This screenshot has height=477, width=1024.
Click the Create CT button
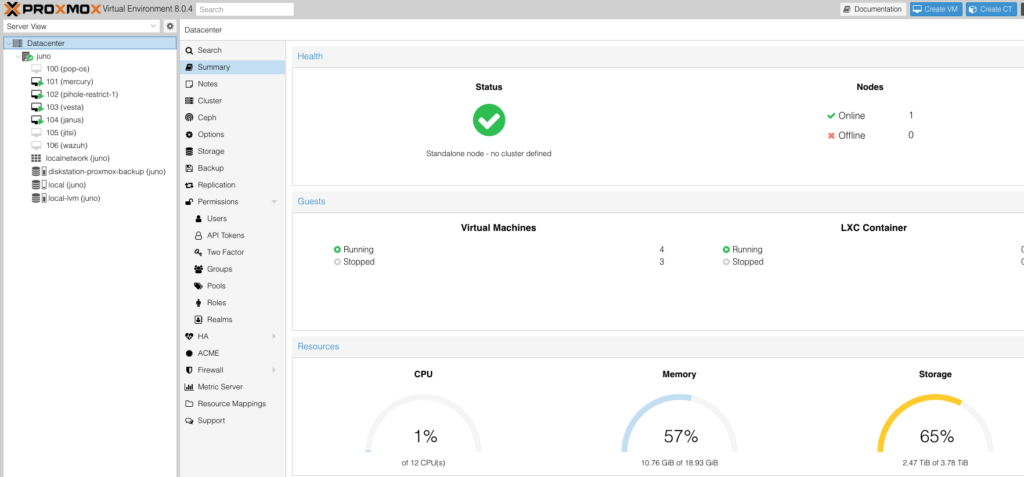point(991,9)
